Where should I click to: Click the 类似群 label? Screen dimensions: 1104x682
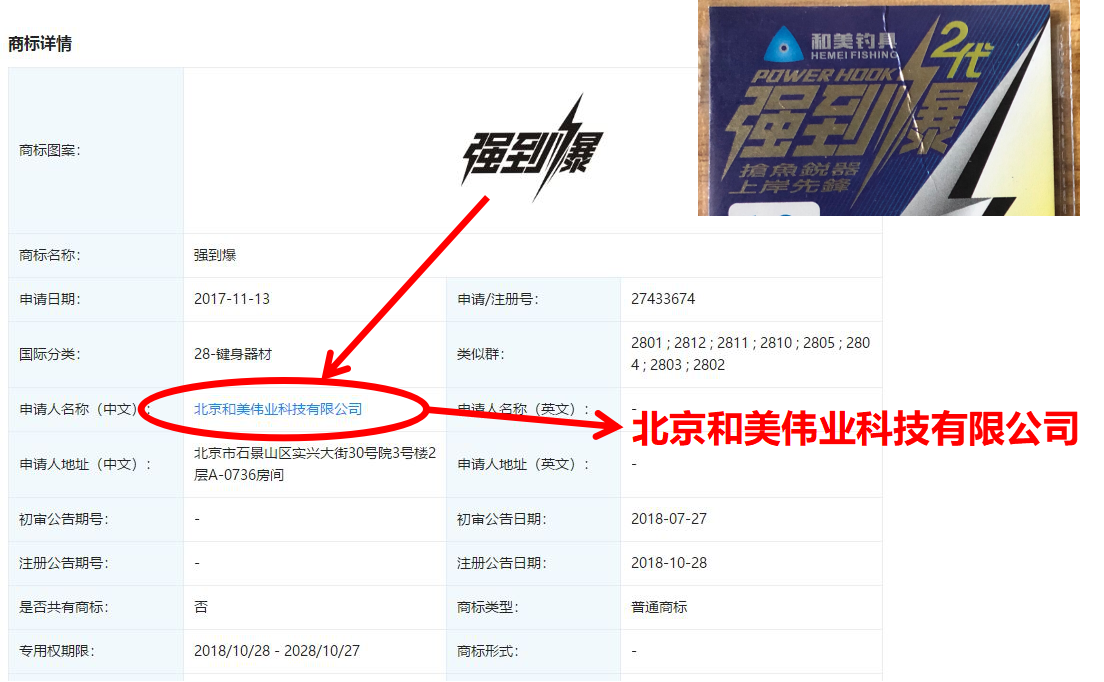481,354
